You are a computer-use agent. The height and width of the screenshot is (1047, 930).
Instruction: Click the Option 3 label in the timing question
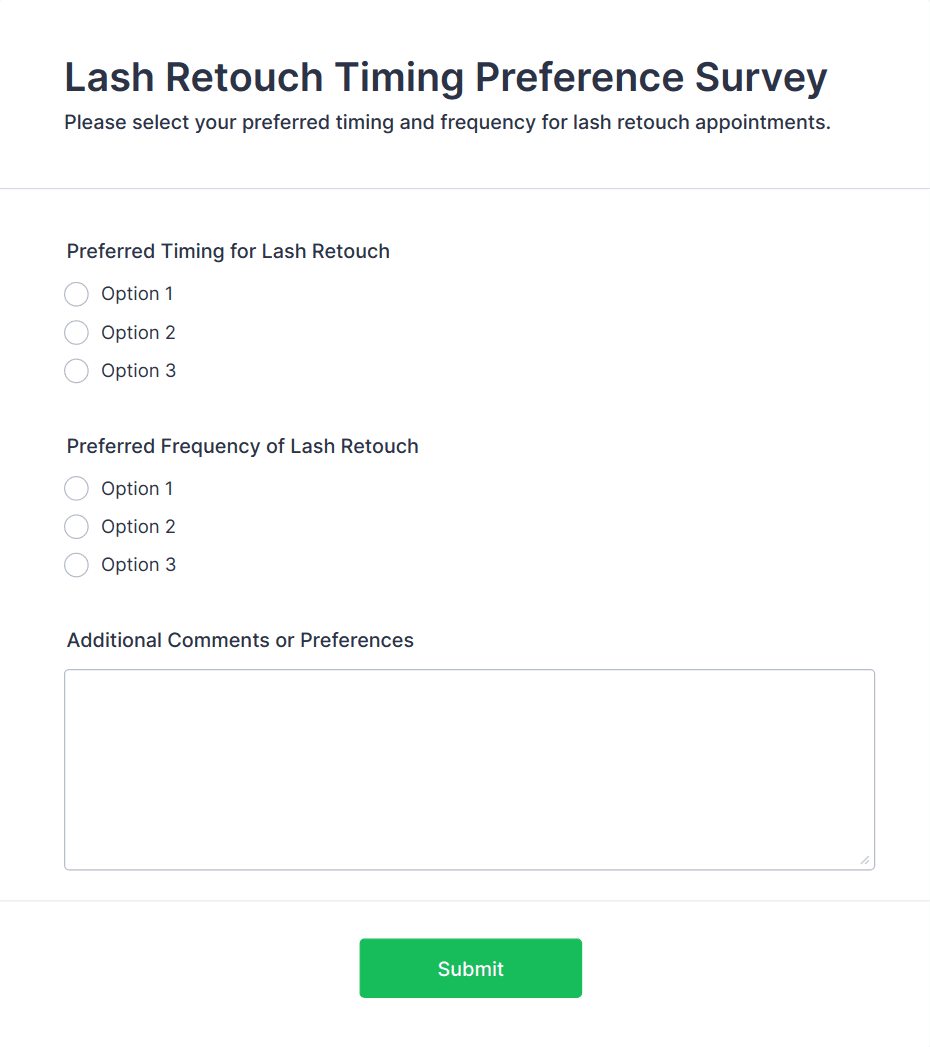pos(138,370)
